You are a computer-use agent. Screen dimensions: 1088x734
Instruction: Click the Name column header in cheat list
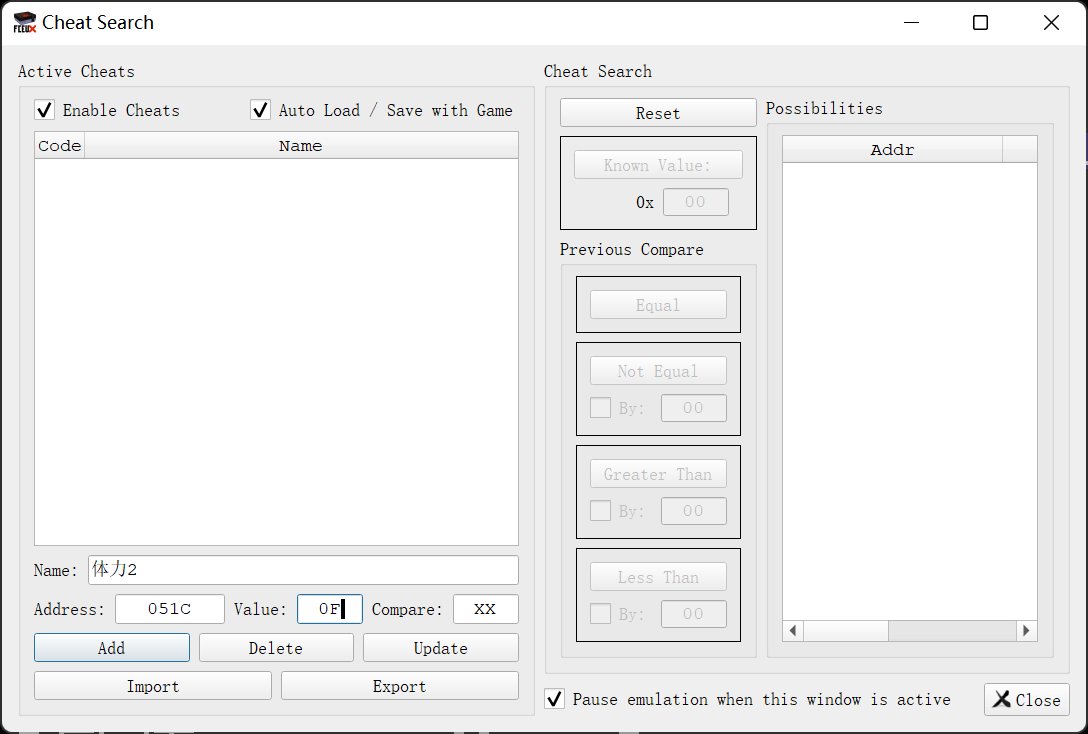300,146
